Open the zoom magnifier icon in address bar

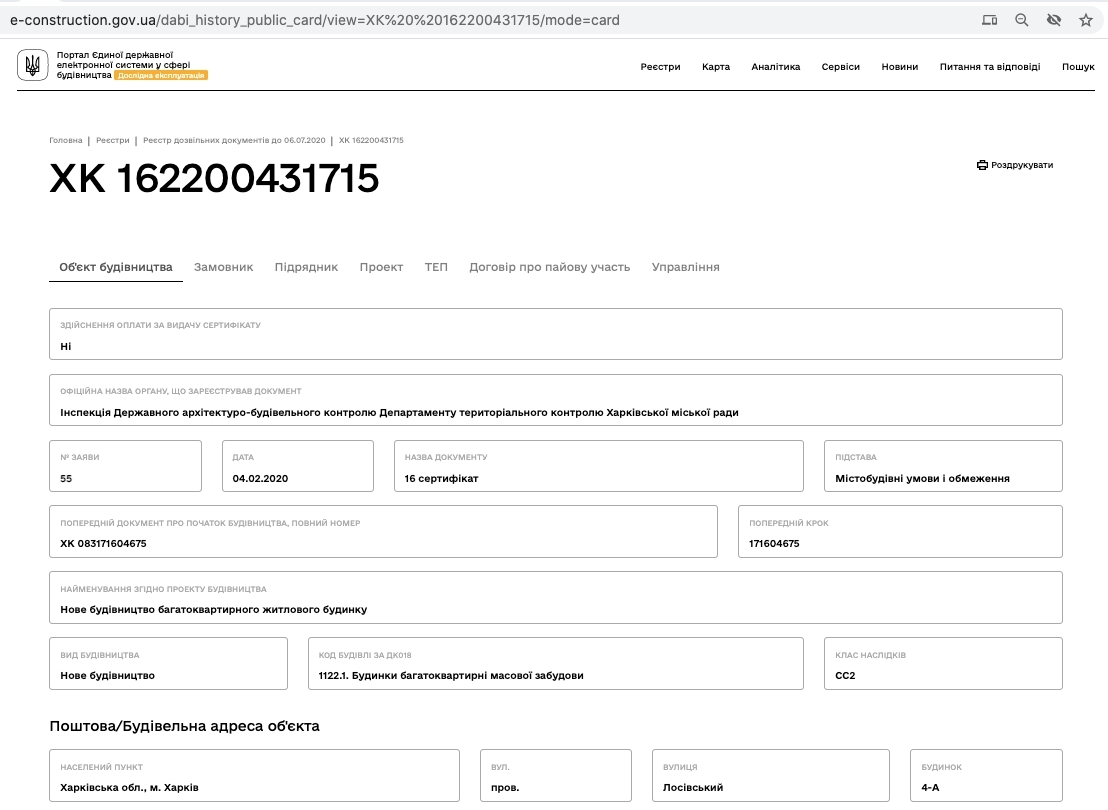click(1022, 20)
